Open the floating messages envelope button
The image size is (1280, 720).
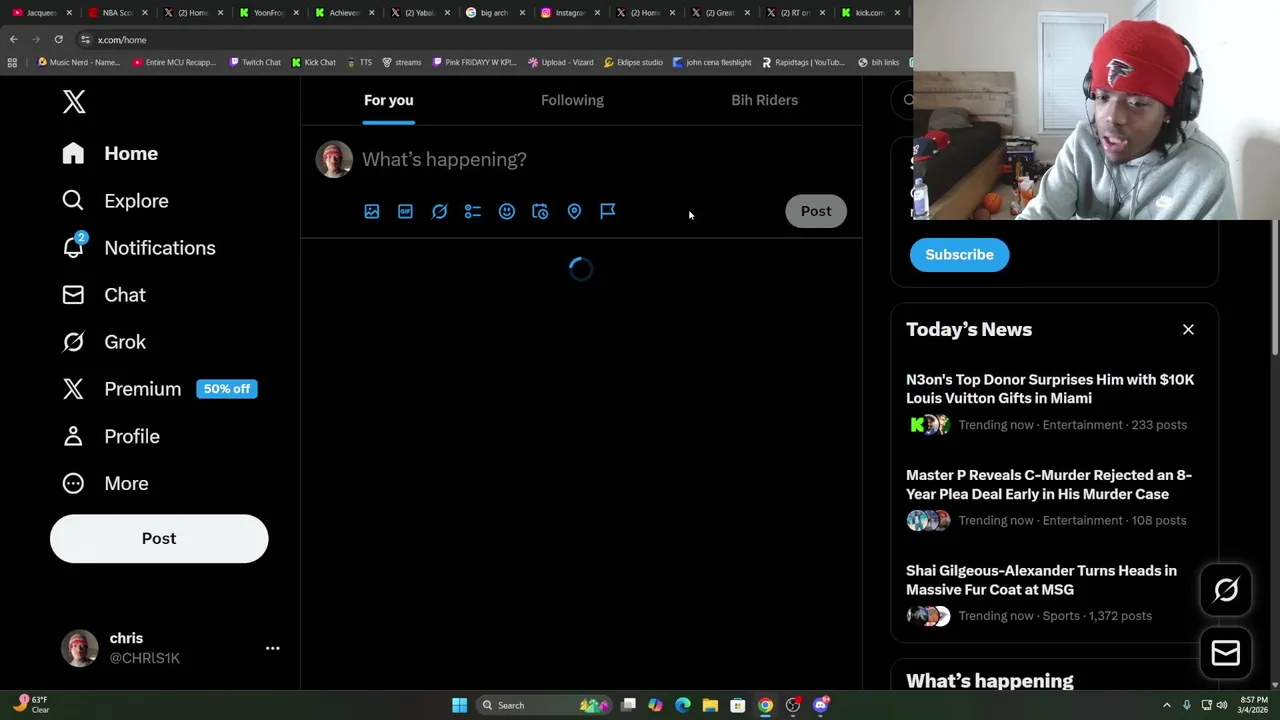click(x=1226, y=653)
